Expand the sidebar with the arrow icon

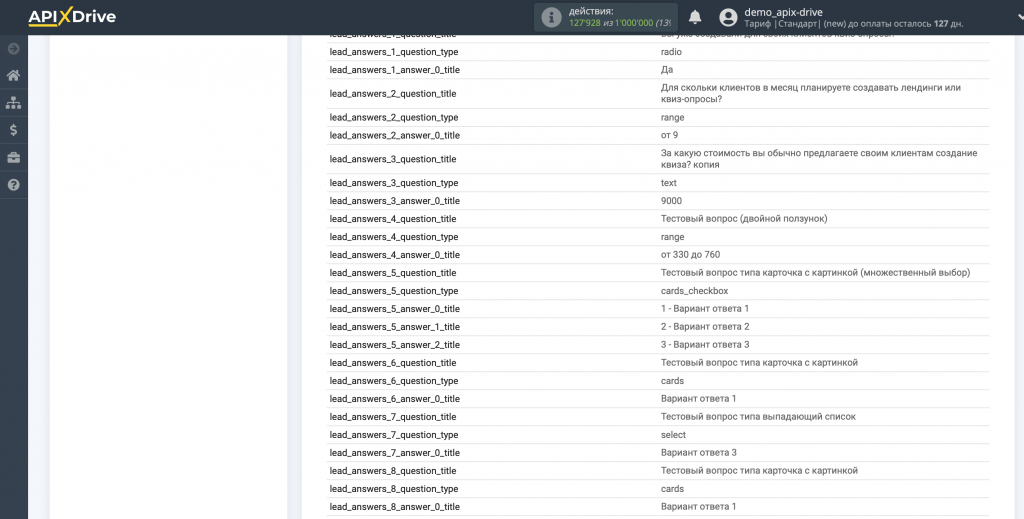tap(13, 48)
